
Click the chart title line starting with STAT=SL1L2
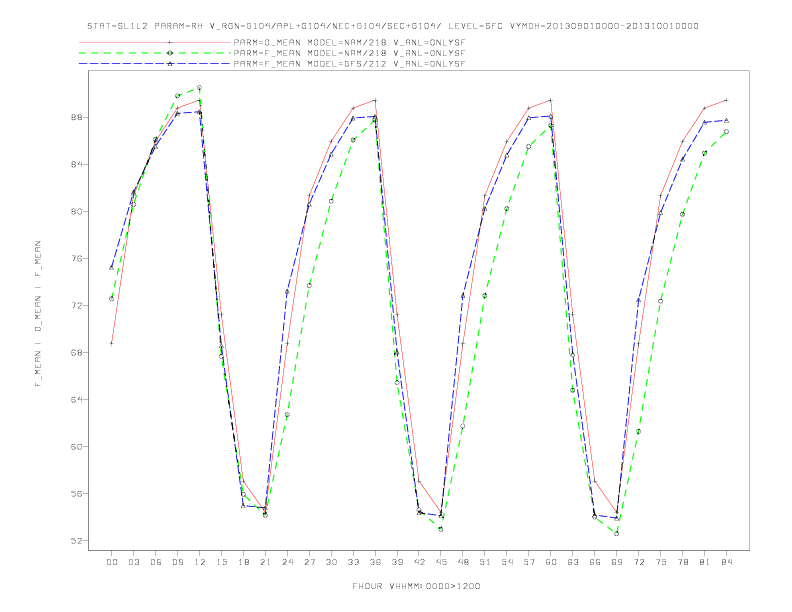pyautogui.click(x=393, y=26)
